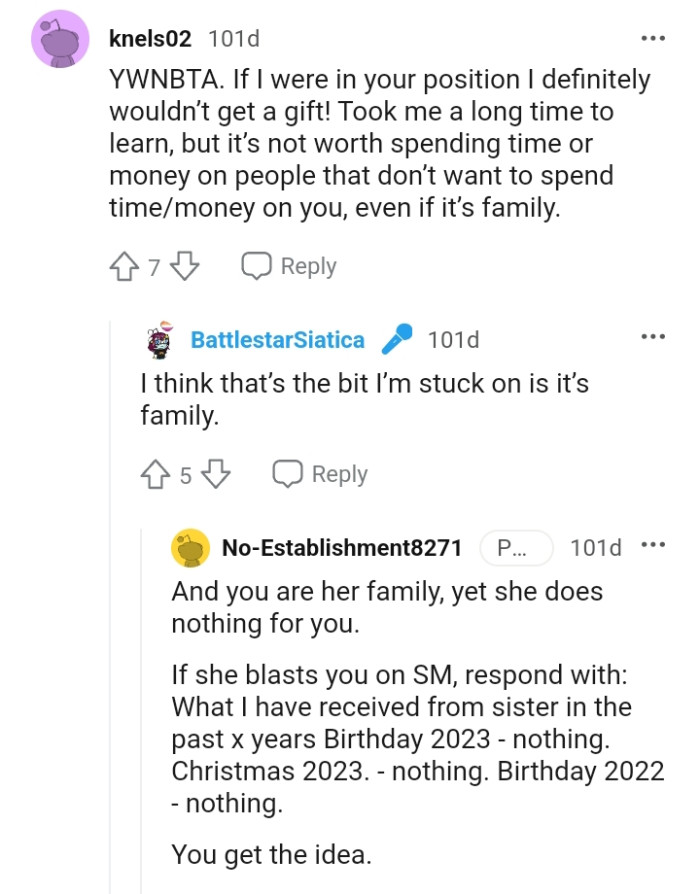Click the speech-bubble icon under BattlestarSiatica's comment
Viewport: 700px width, 894px height.
point(290,474)
